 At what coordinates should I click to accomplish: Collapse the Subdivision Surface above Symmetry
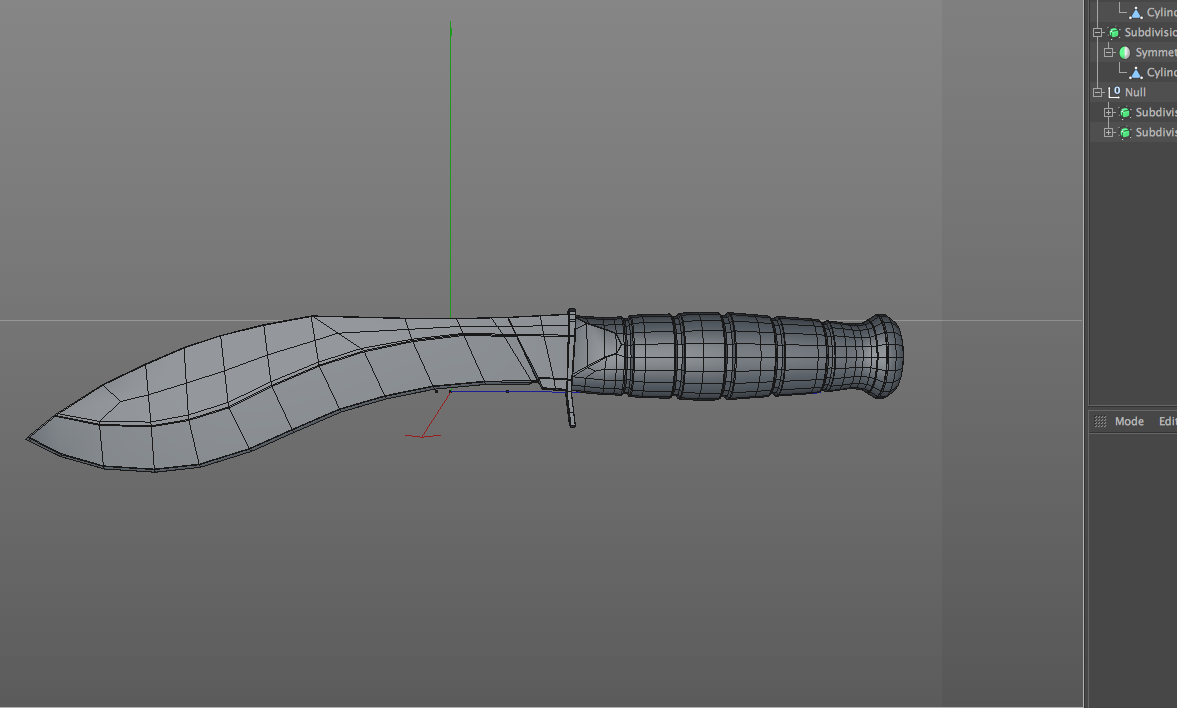[1097, 32]
